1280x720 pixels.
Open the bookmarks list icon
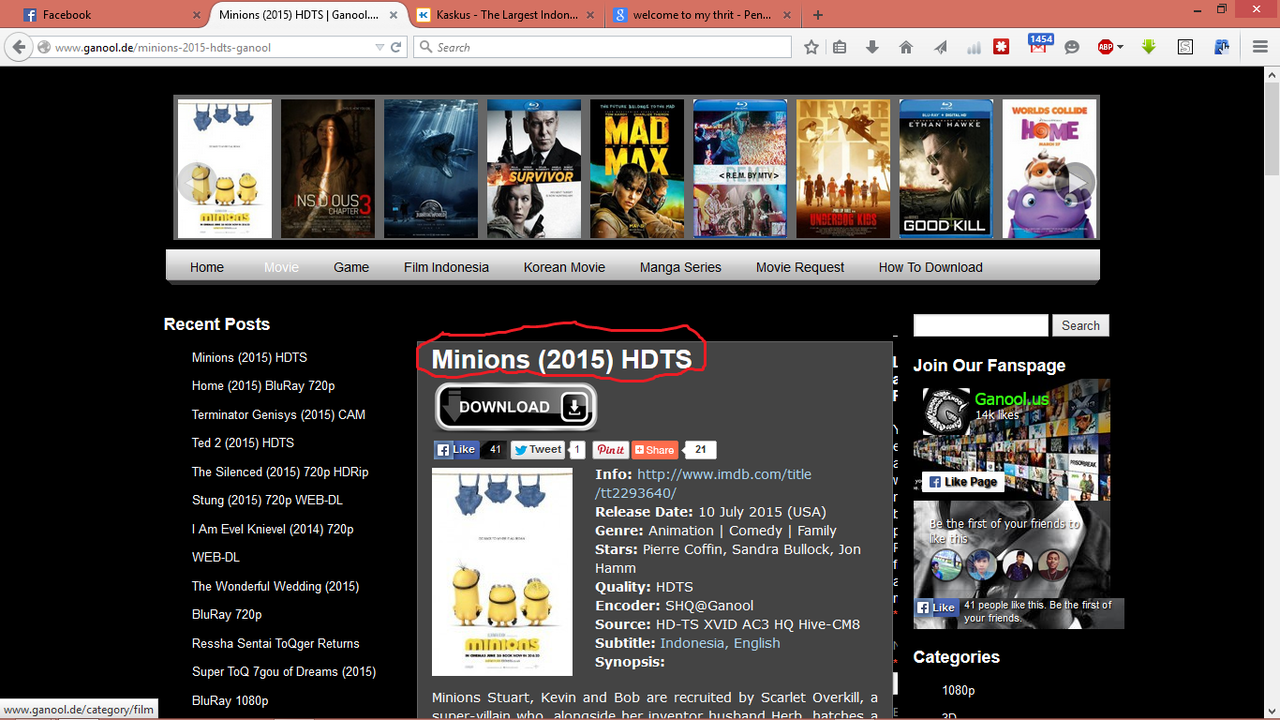coord(840,47)
